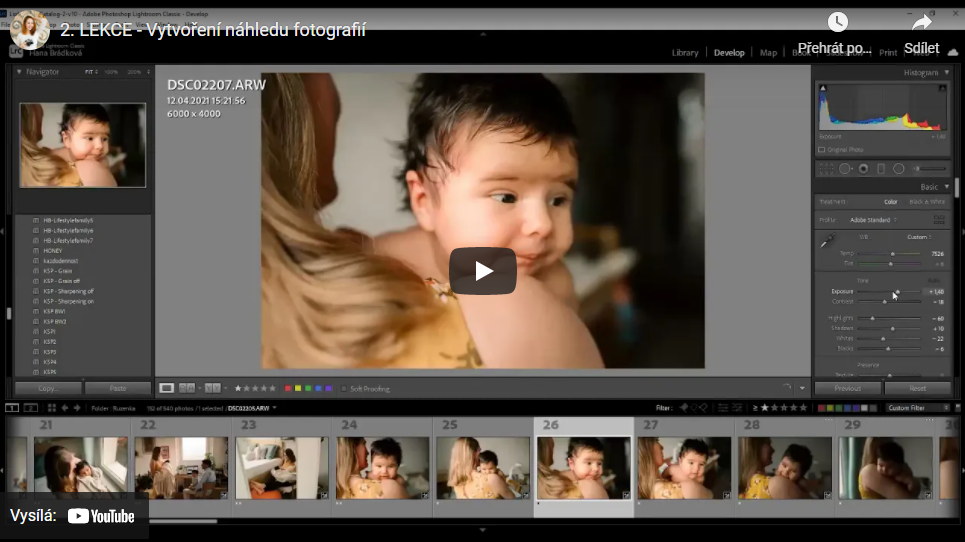
Task: Click the Exposure slider handle
Action: [x=897, y=292]
